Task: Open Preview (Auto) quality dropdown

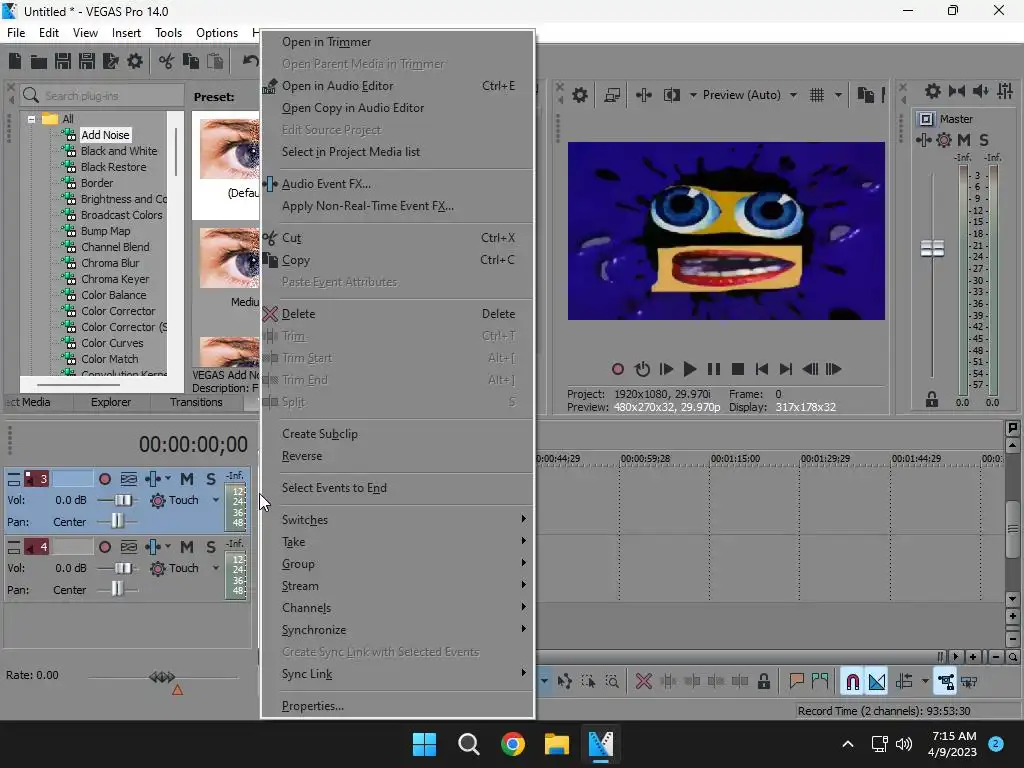Action: (x=793, y=95)
